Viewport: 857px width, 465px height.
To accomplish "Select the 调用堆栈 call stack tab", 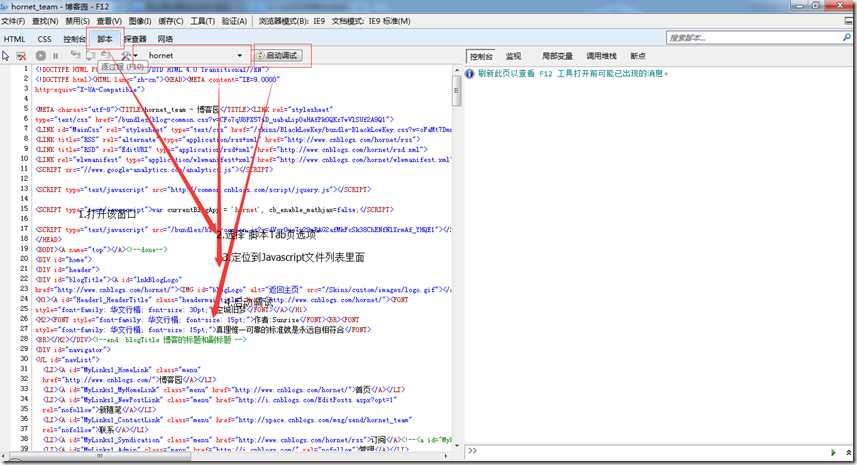I will pyautogui.click(x=601, y=56).
